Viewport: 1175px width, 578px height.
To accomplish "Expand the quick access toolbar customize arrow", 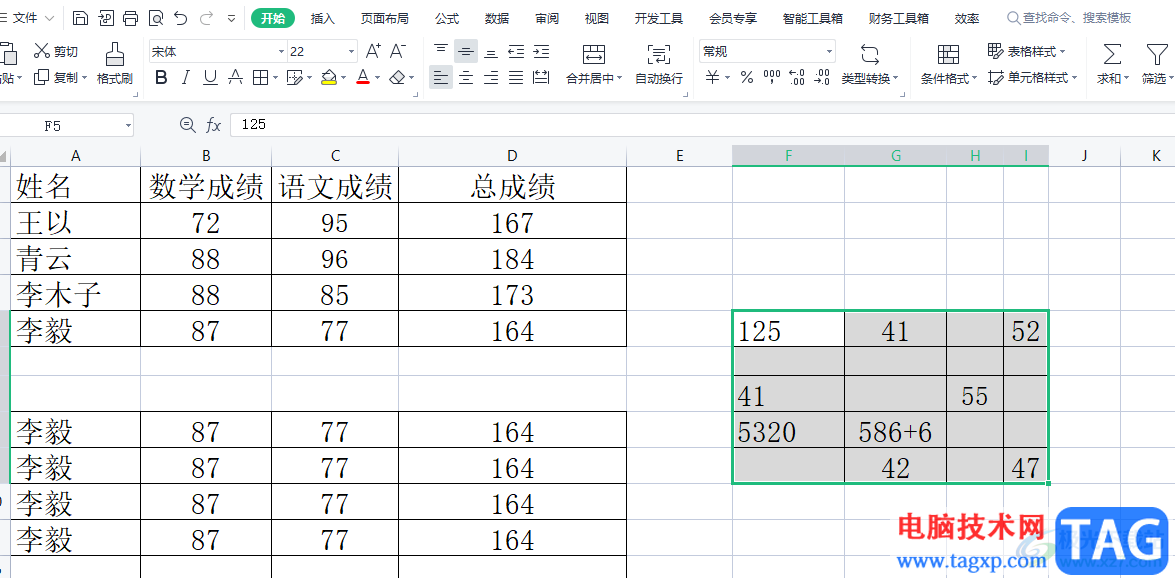I will tap(231, 18).
